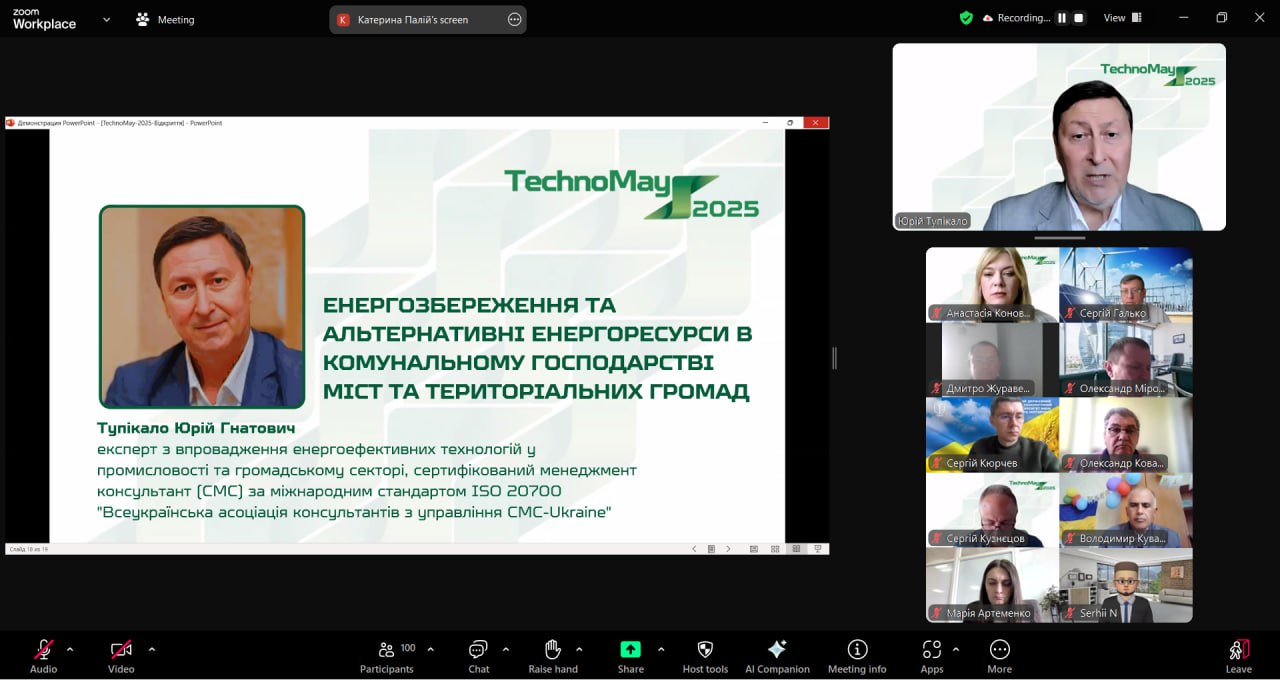Expand arrow next to Share
This screenshot has height=680, width=1280.
point(661,649)
